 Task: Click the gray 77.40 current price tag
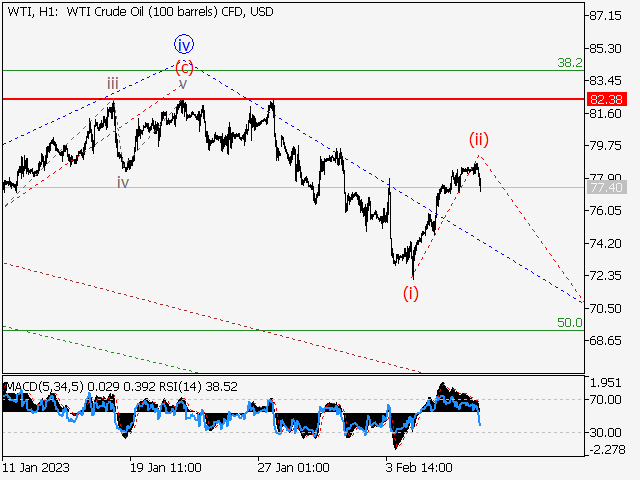click(606, 188)
